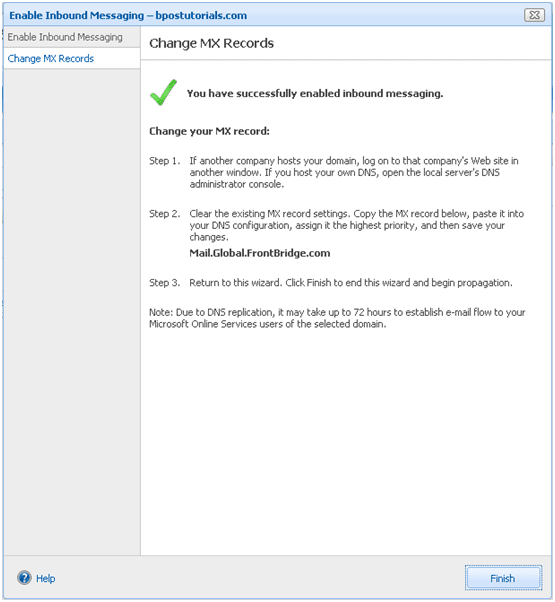Click the Step 2 label

click(x=165, y=214)
